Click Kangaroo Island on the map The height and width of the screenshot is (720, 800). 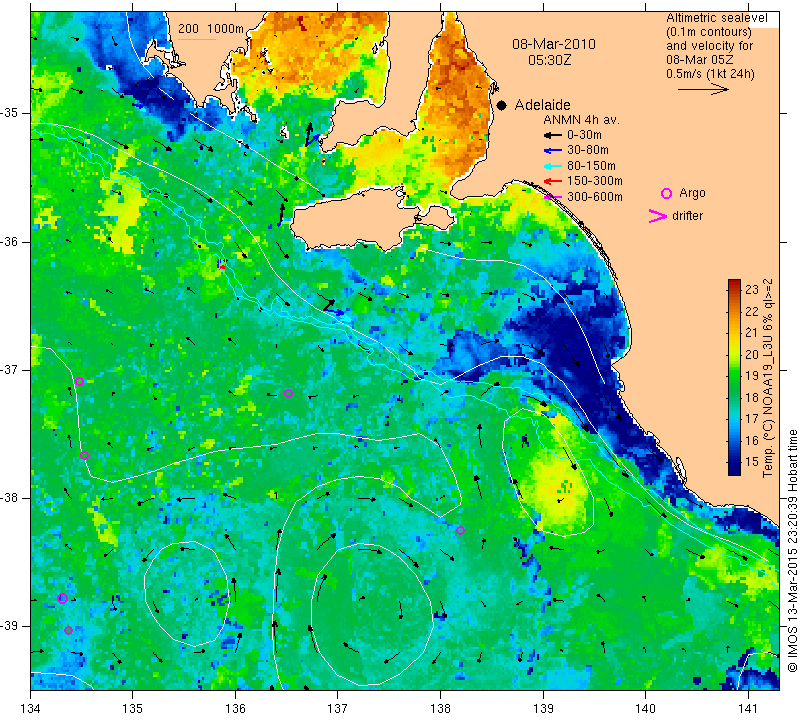357,217
